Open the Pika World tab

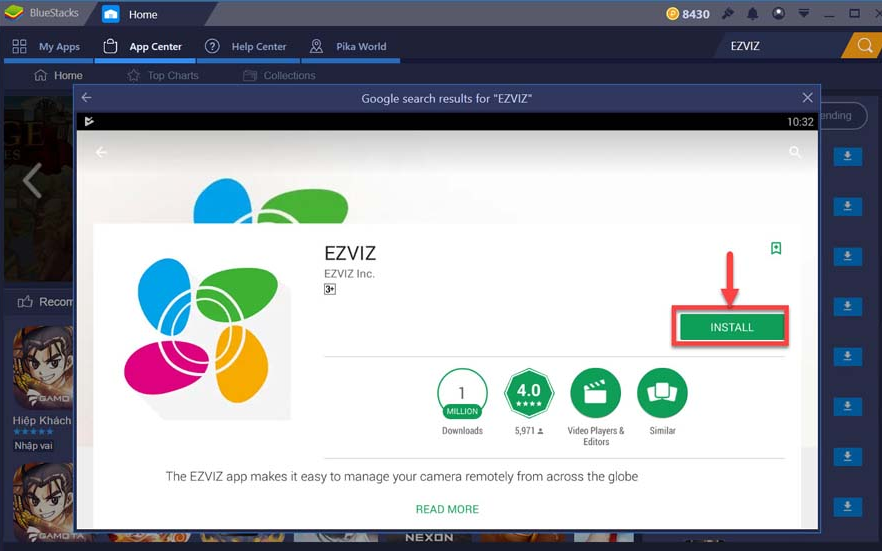pyautogui.click(x=348, y=46)
